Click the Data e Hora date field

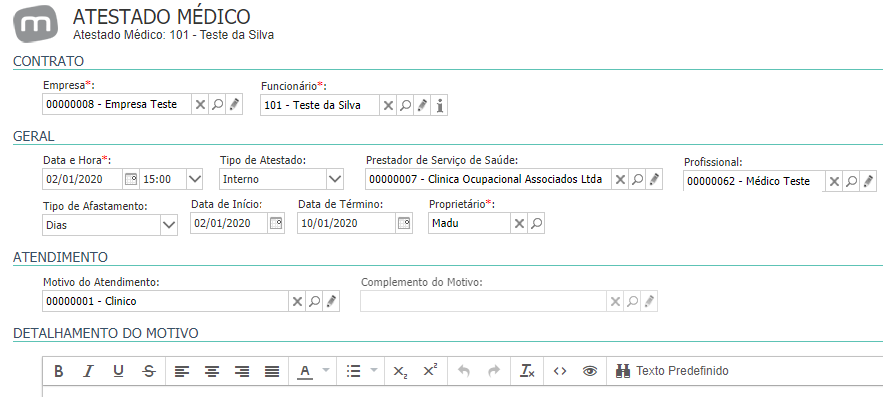83,179
